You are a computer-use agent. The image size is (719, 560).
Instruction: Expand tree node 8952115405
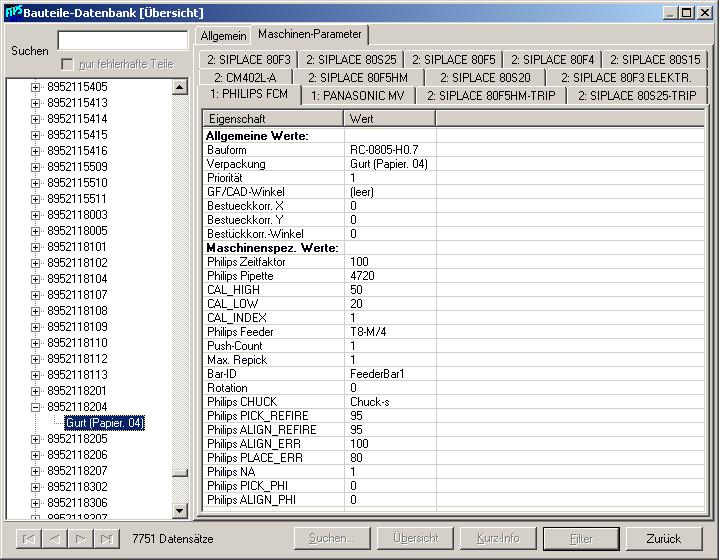(x=35, y=87)
